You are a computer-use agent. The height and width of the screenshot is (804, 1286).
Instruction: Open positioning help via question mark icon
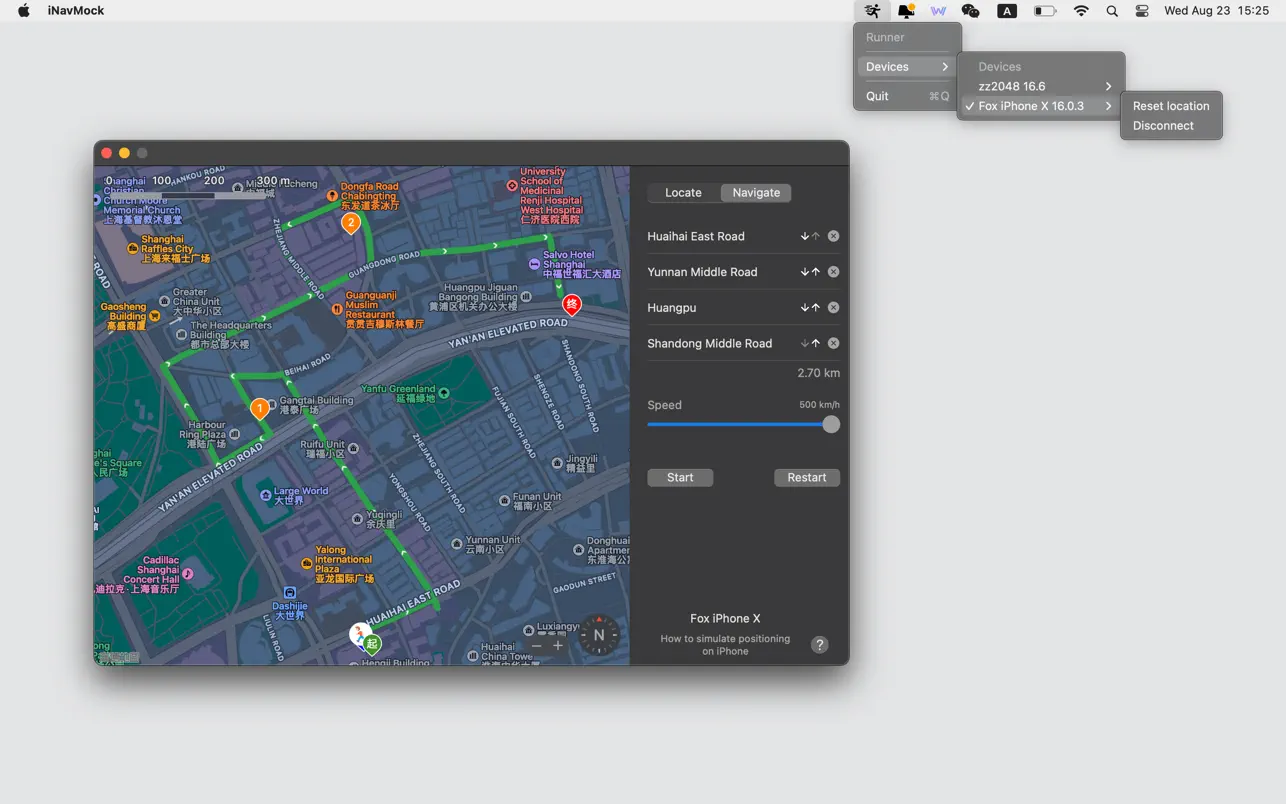pyautogui.click(x=819, y=645)
